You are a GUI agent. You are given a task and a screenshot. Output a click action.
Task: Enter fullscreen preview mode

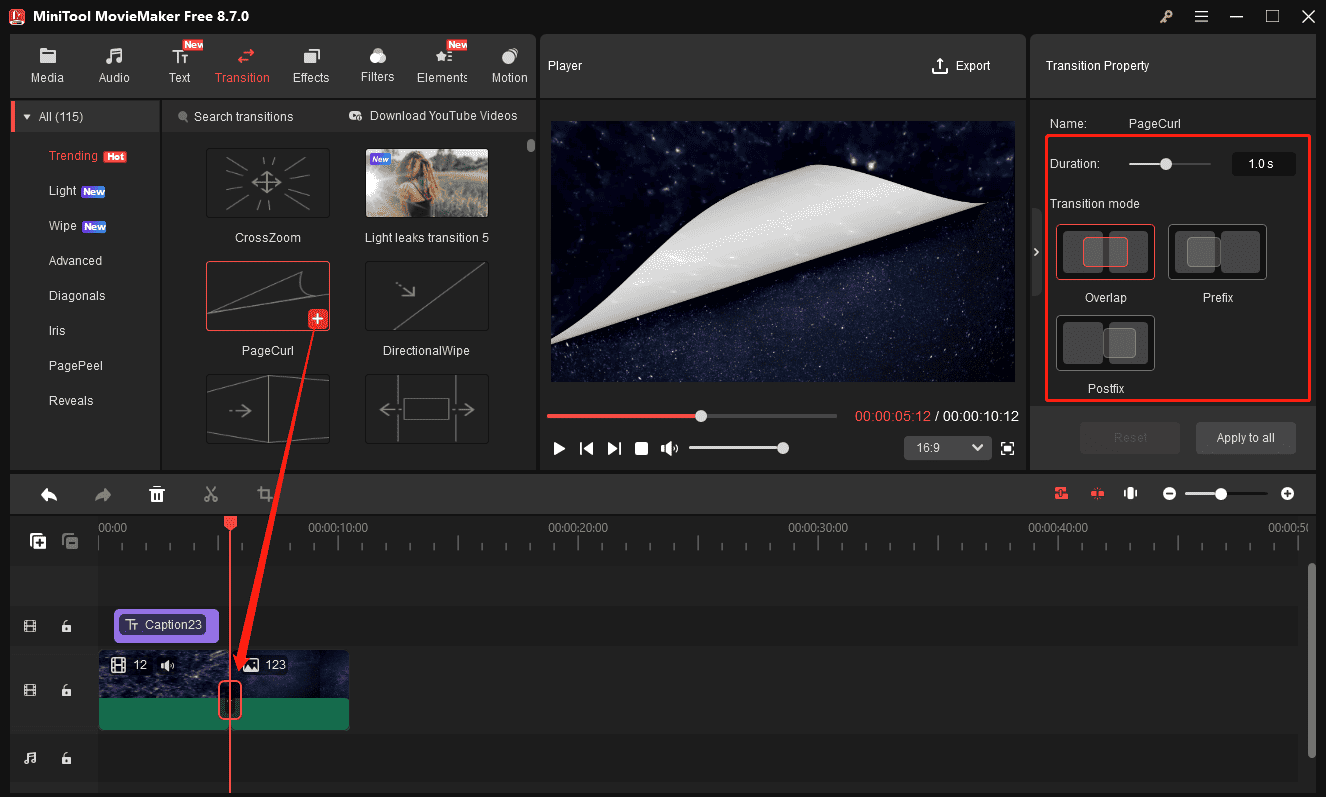(x=1007, y=448)
